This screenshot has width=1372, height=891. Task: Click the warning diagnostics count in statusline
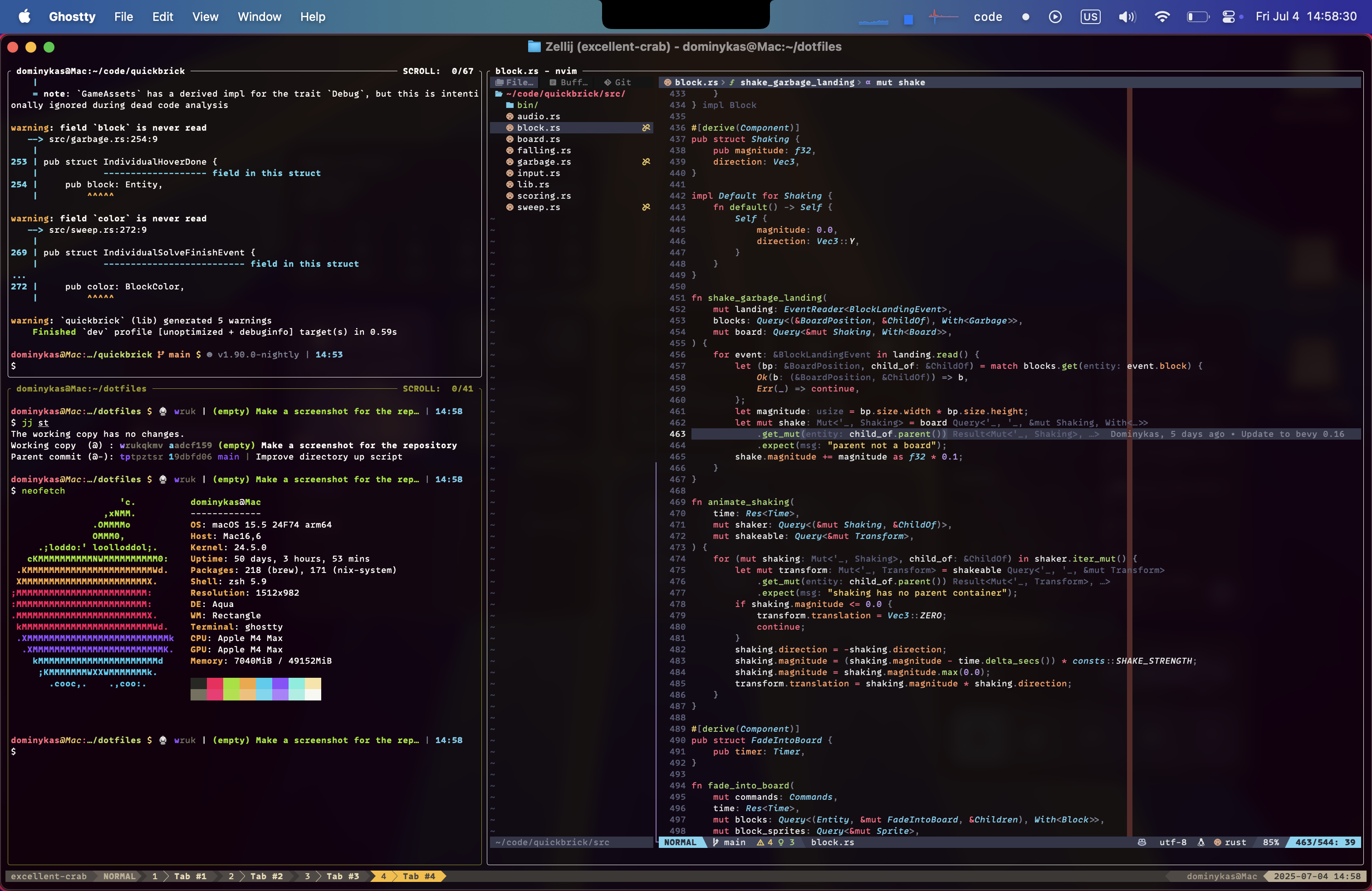tap(764, 842)
